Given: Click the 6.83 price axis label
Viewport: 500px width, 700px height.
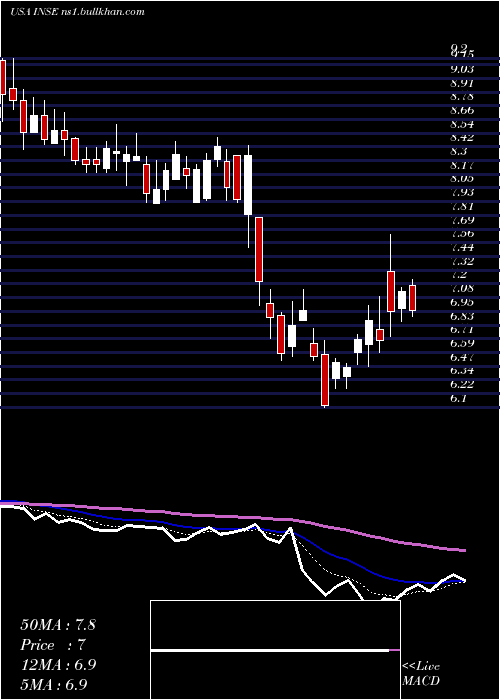Looking at the screenshot, I should pyautogui.click(x=462, y=316).
